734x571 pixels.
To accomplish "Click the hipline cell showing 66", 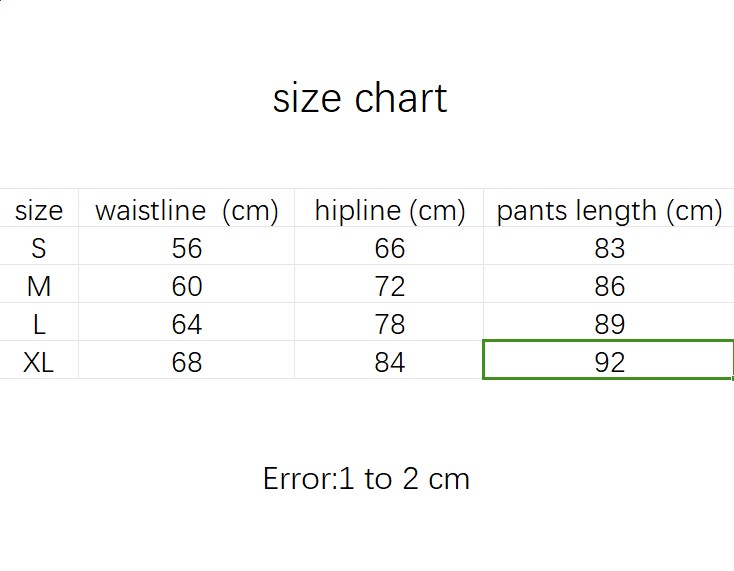I will pyautogui.click(x=390, y=248).
